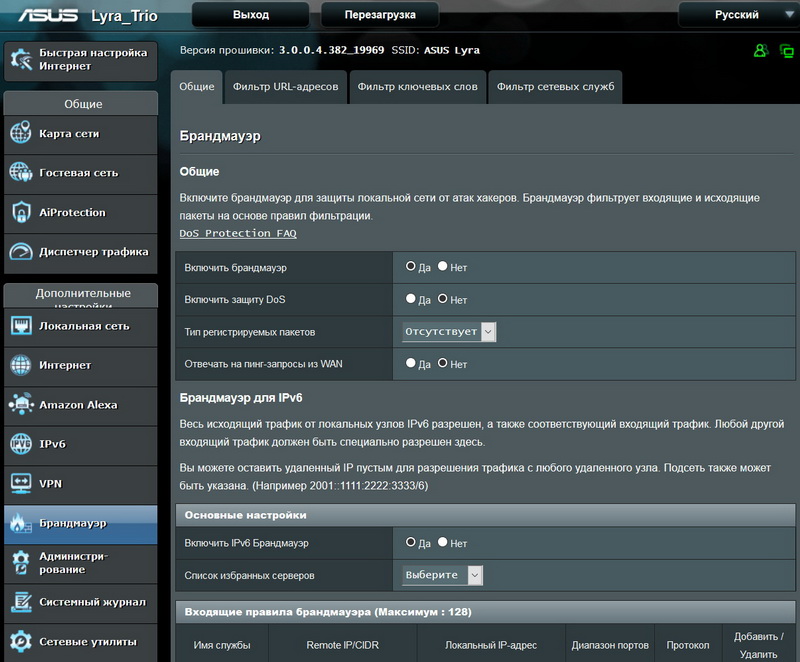800x662 pixels.
Task: Open the Фильтр ключевых слов tab
Action: (x=417, y=87)
